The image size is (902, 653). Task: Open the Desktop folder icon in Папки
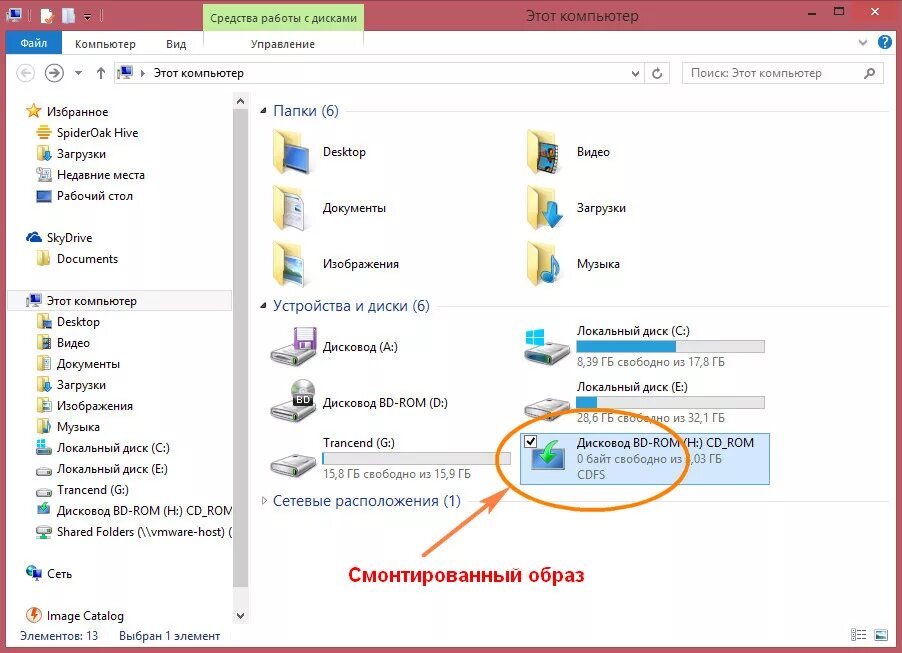(294, 152)
